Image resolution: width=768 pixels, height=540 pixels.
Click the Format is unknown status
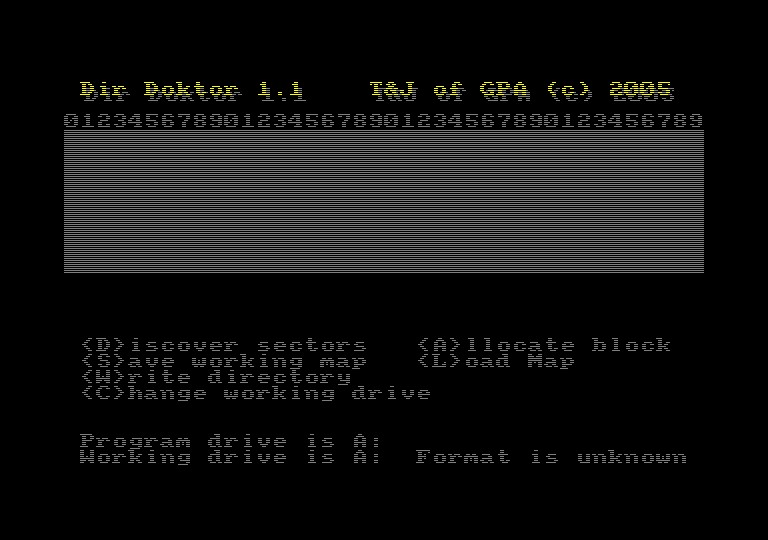coord(552,458)
